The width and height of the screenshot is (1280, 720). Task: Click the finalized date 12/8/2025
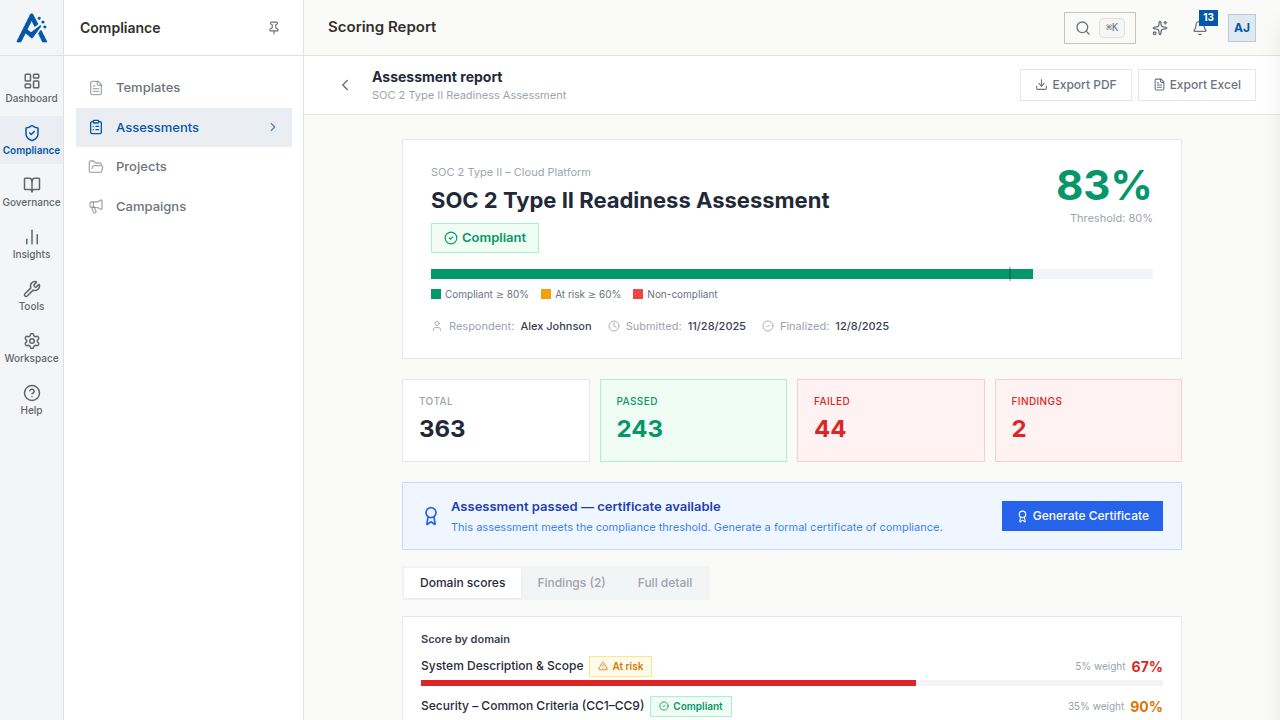tap(862, 326)
